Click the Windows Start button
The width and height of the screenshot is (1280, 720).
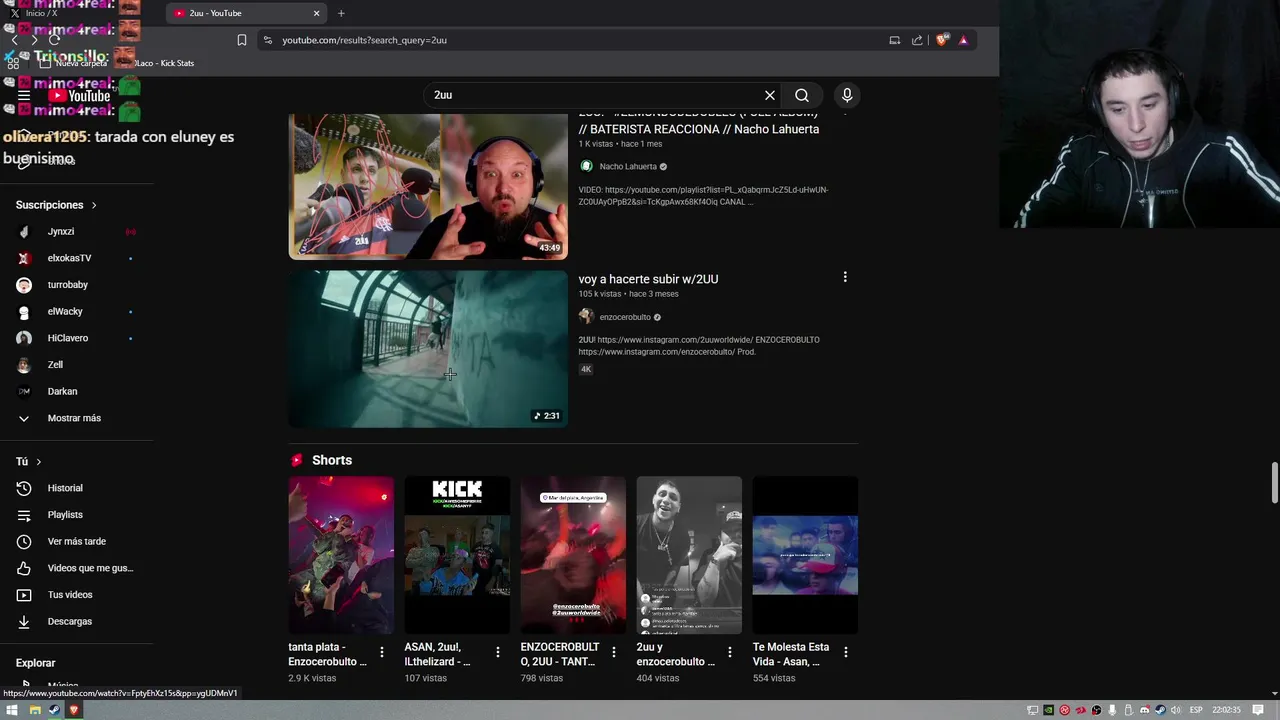point(12,710)
